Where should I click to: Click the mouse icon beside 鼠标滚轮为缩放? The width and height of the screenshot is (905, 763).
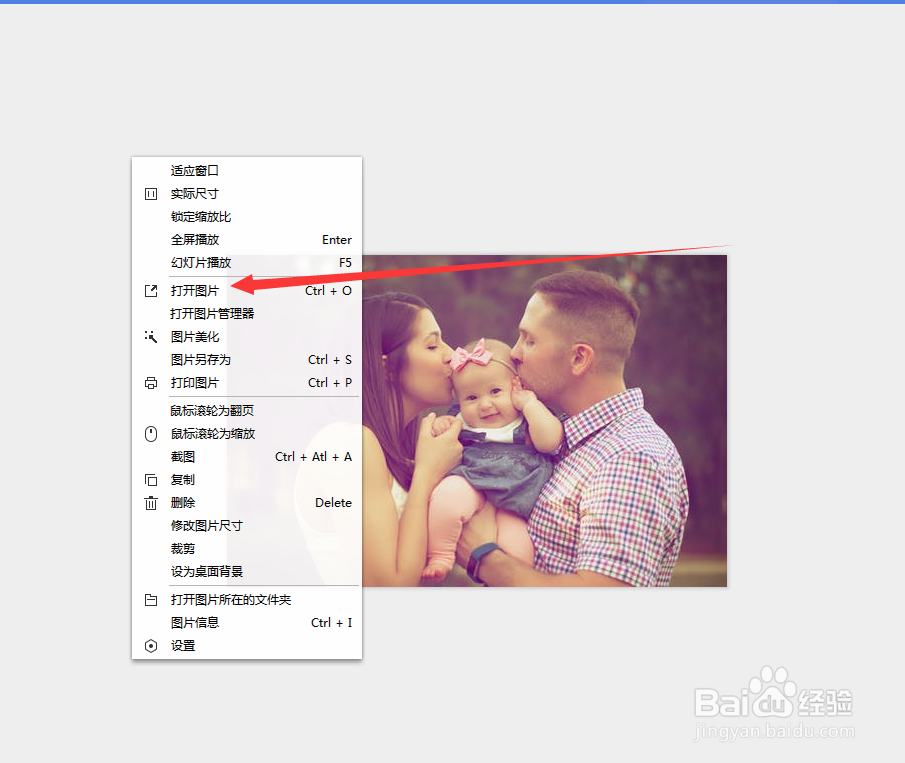[151, 433]
